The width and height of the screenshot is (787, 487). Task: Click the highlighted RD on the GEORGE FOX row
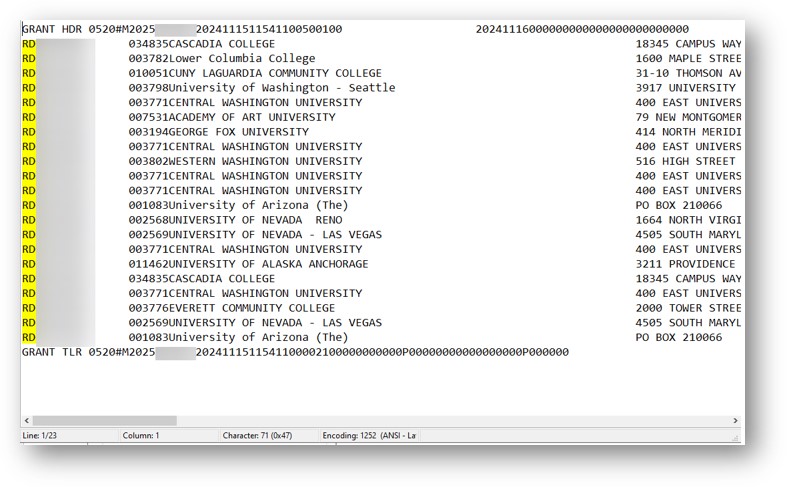click(29, 132)
